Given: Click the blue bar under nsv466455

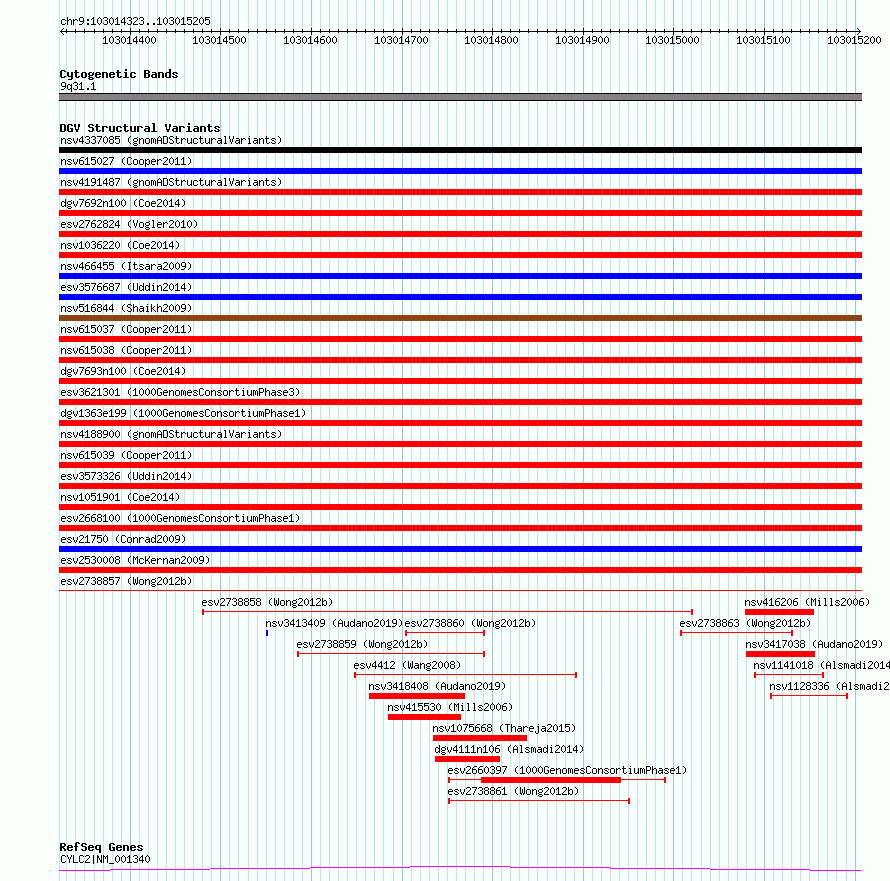Looking at the screenshot, I should [x=460, y=276].
